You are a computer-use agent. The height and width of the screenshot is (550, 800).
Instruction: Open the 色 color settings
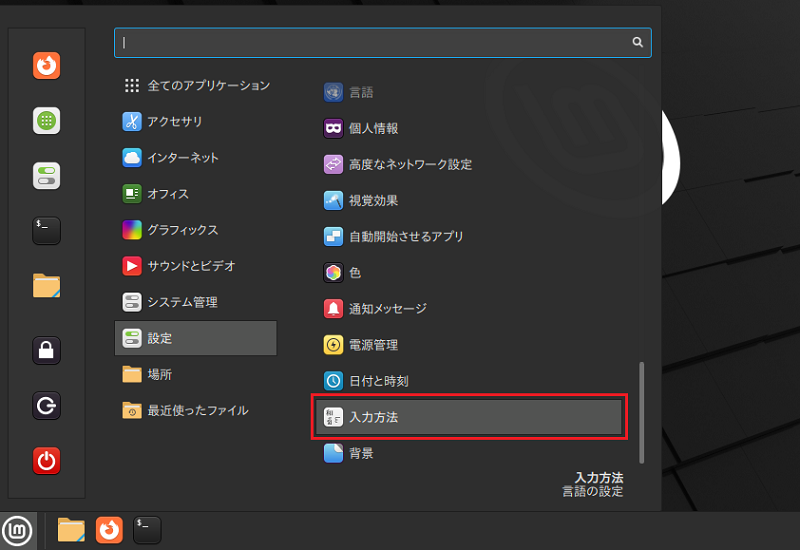[x=468, y=272]
